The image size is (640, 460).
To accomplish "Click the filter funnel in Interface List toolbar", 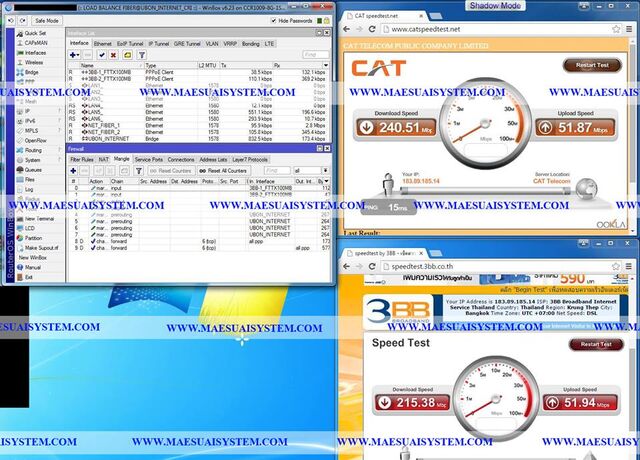I will pyautogui.click(x=141, y=55).
